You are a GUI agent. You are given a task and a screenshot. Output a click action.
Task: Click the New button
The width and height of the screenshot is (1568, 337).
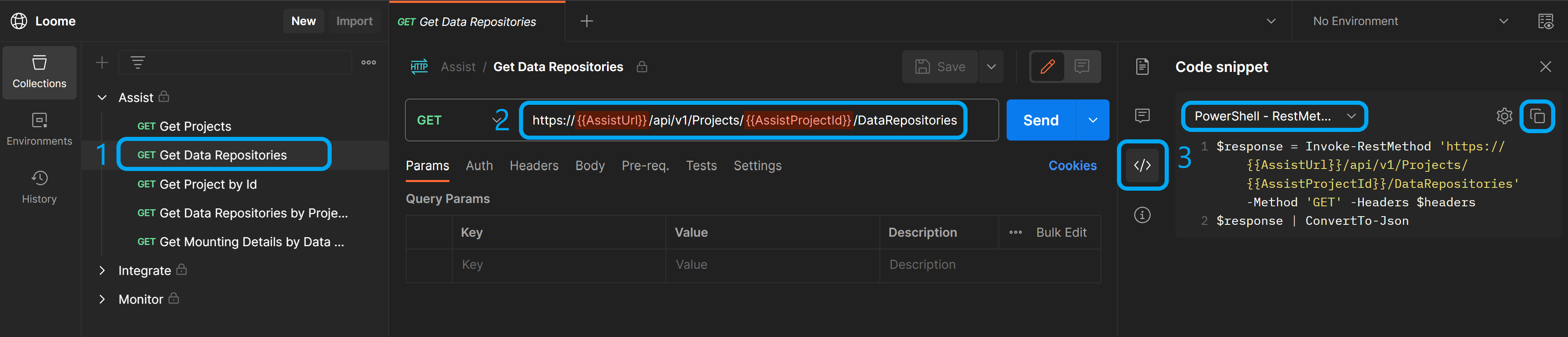tap(303, 21)
